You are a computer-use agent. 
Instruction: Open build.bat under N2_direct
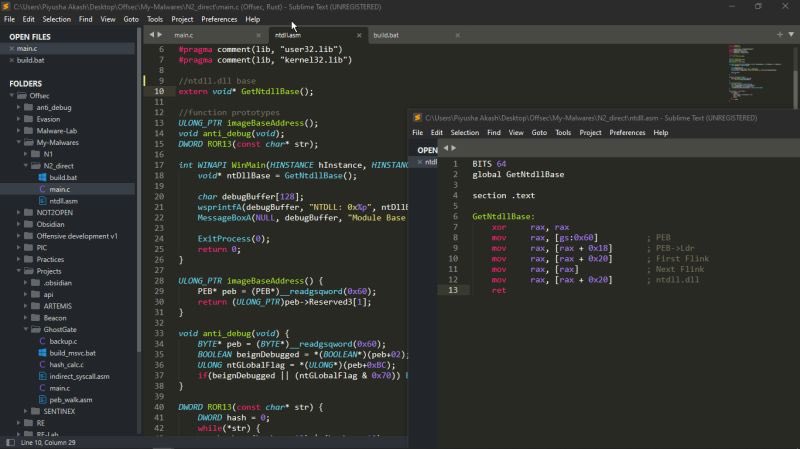(x=63, y=178)
